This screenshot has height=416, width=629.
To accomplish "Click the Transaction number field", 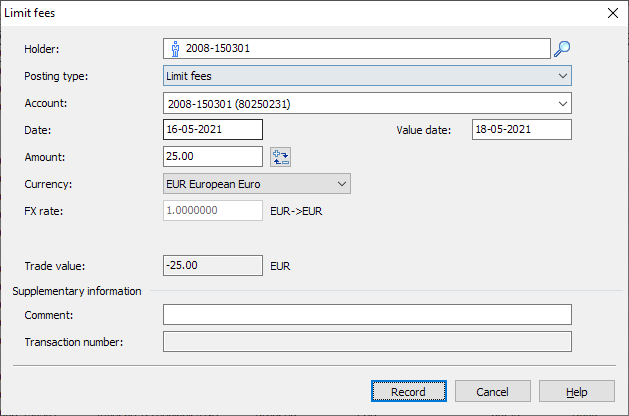I will coord(366,342).
